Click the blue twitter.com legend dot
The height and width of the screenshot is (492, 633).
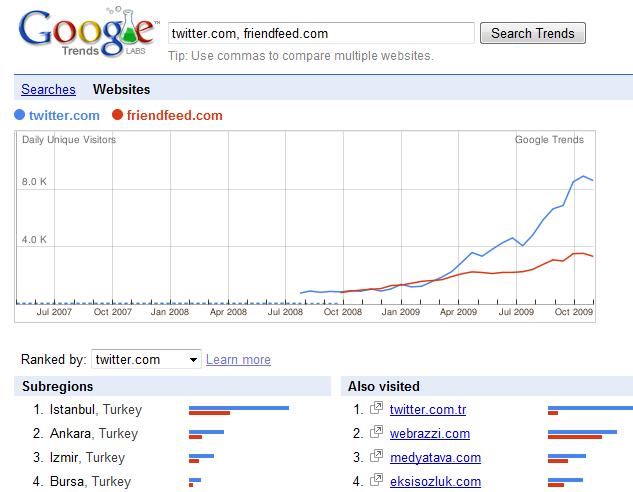tap(20, 115)
